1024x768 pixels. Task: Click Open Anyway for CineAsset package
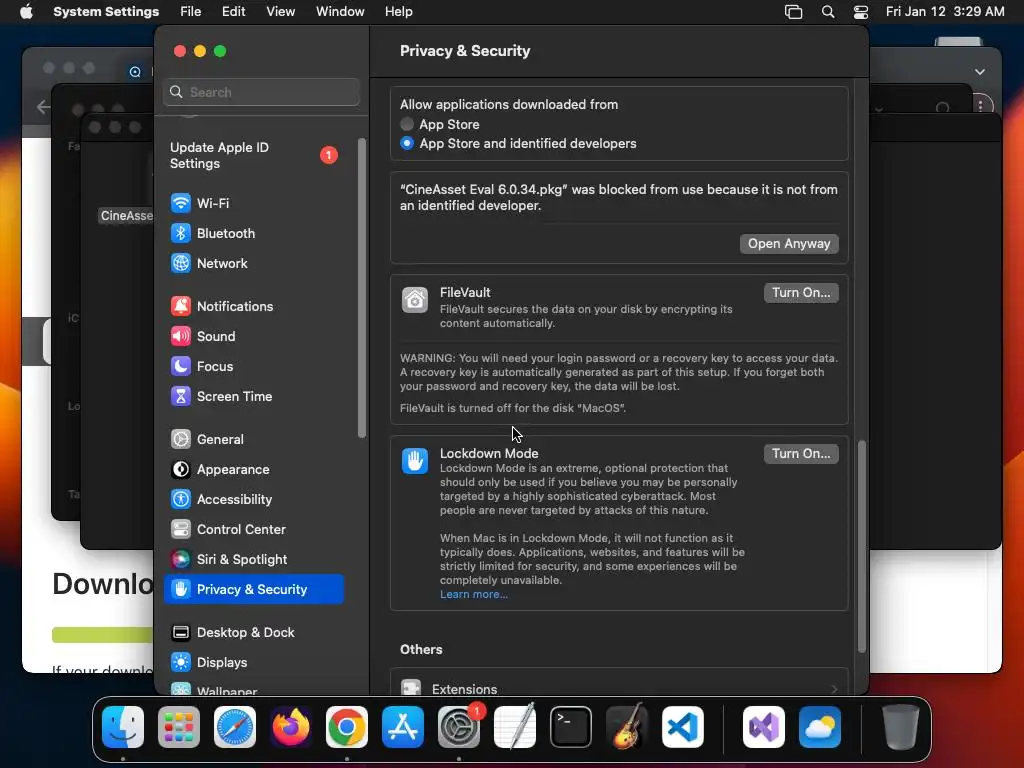point(789,244)
